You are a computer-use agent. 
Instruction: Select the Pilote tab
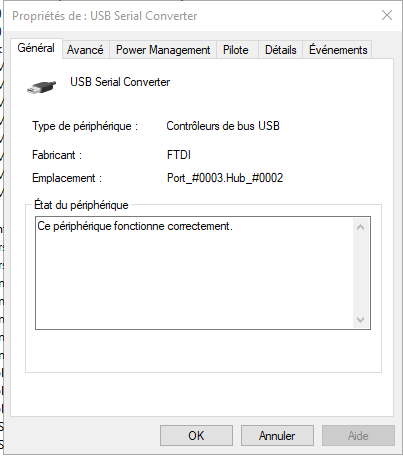(x=236, y=50)
